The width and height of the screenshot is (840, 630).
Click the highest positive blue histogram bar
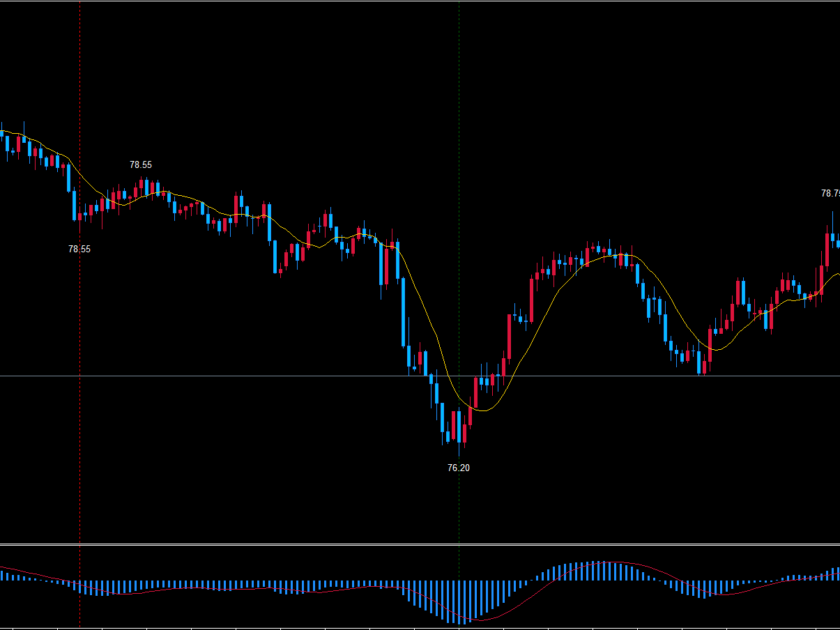pyautogui.click(x=600, y=570)
